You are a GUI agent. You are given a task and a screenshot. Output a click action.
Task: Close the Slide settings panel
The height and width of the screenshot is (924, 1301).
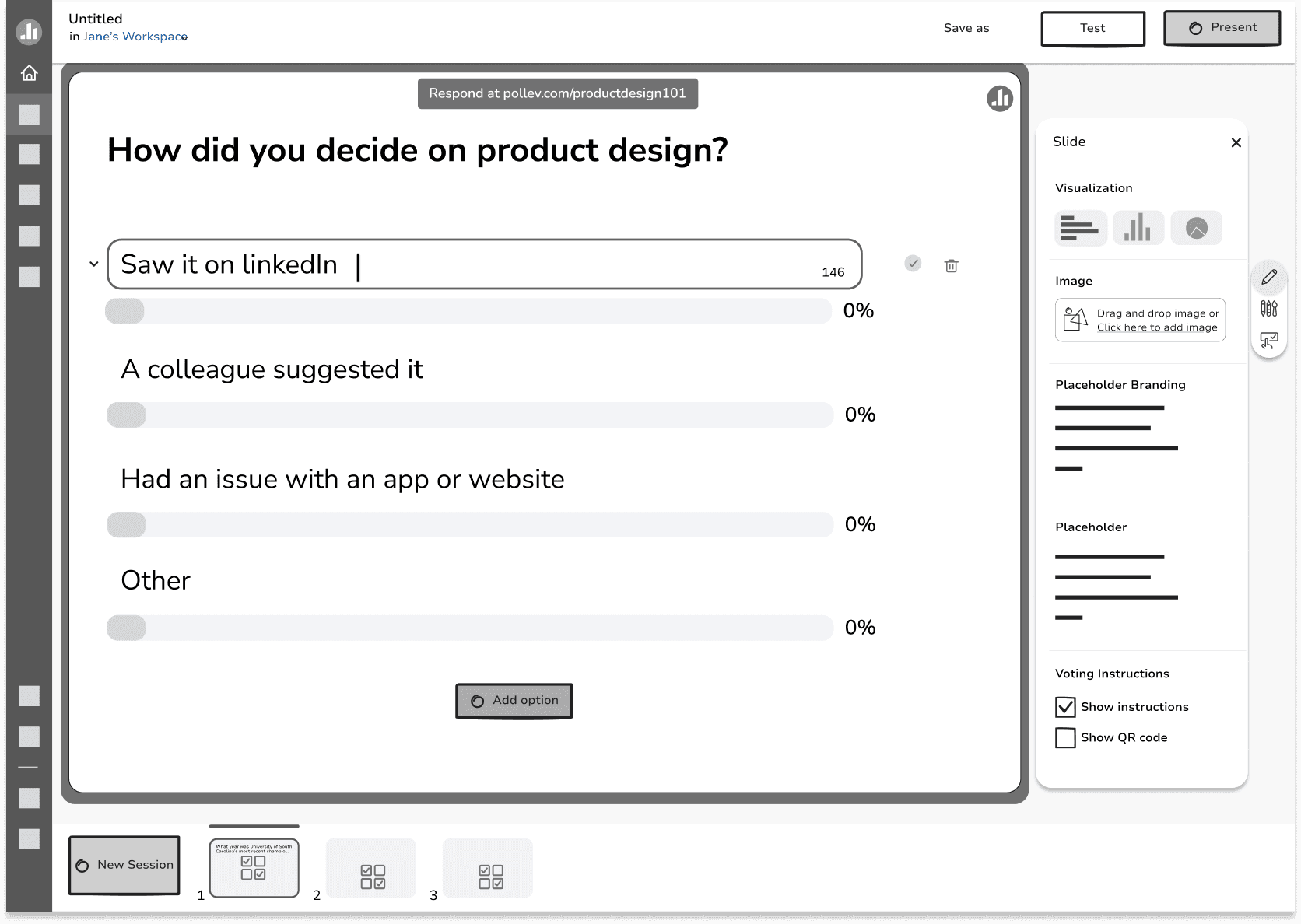point(1236,142)
